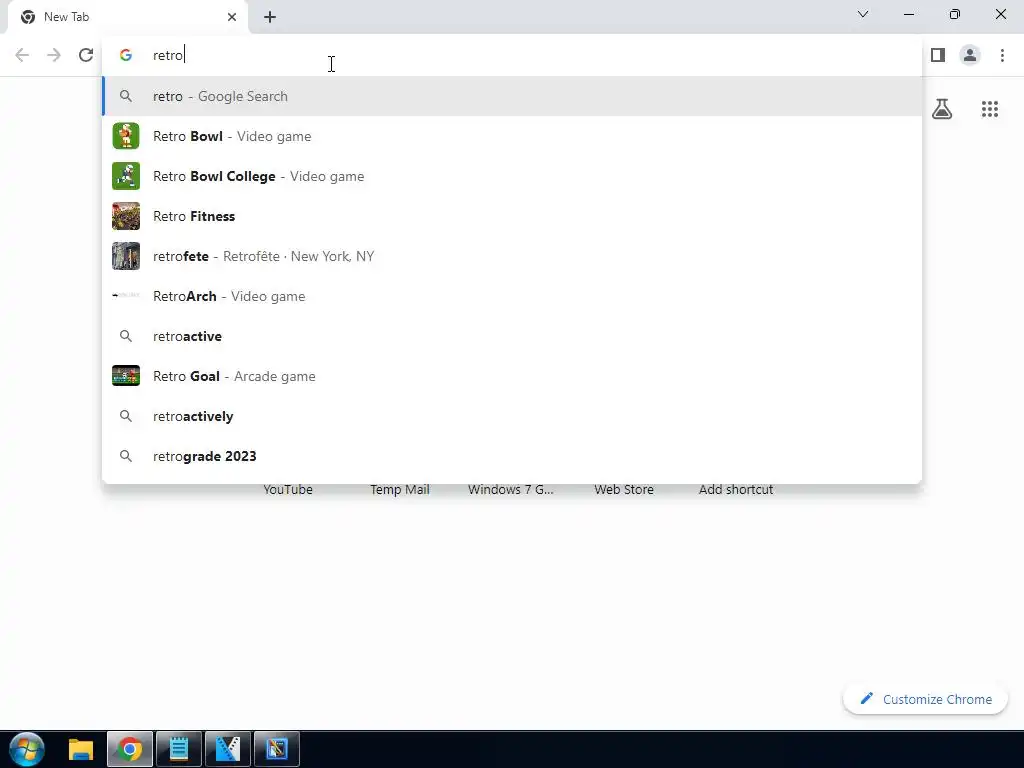Click Add shortcut

pyautogui.click(x=736, y=489)
